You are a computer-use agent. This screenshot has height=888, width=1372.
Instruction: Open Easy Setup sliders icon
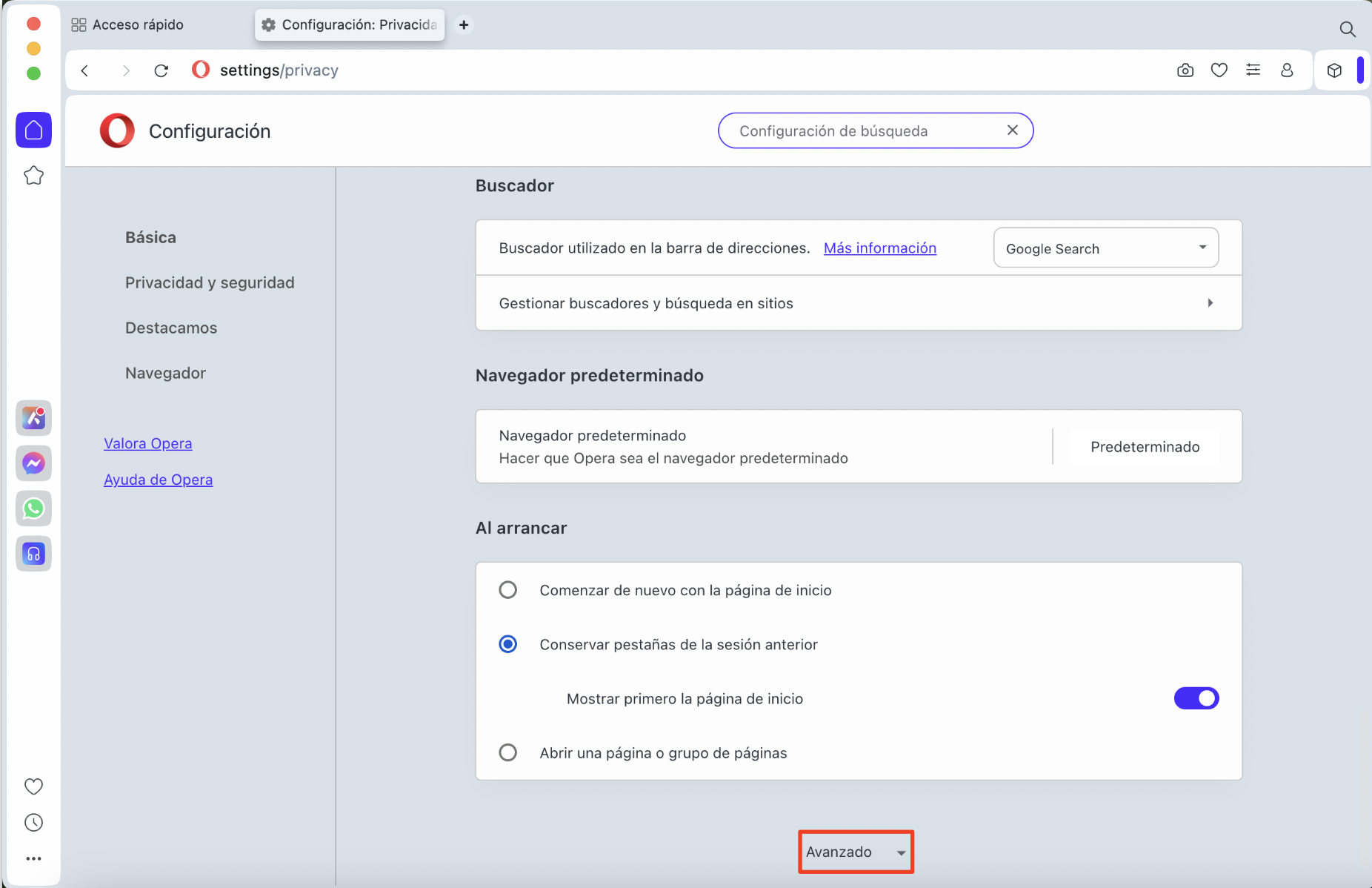click(x=1253, y=70)
